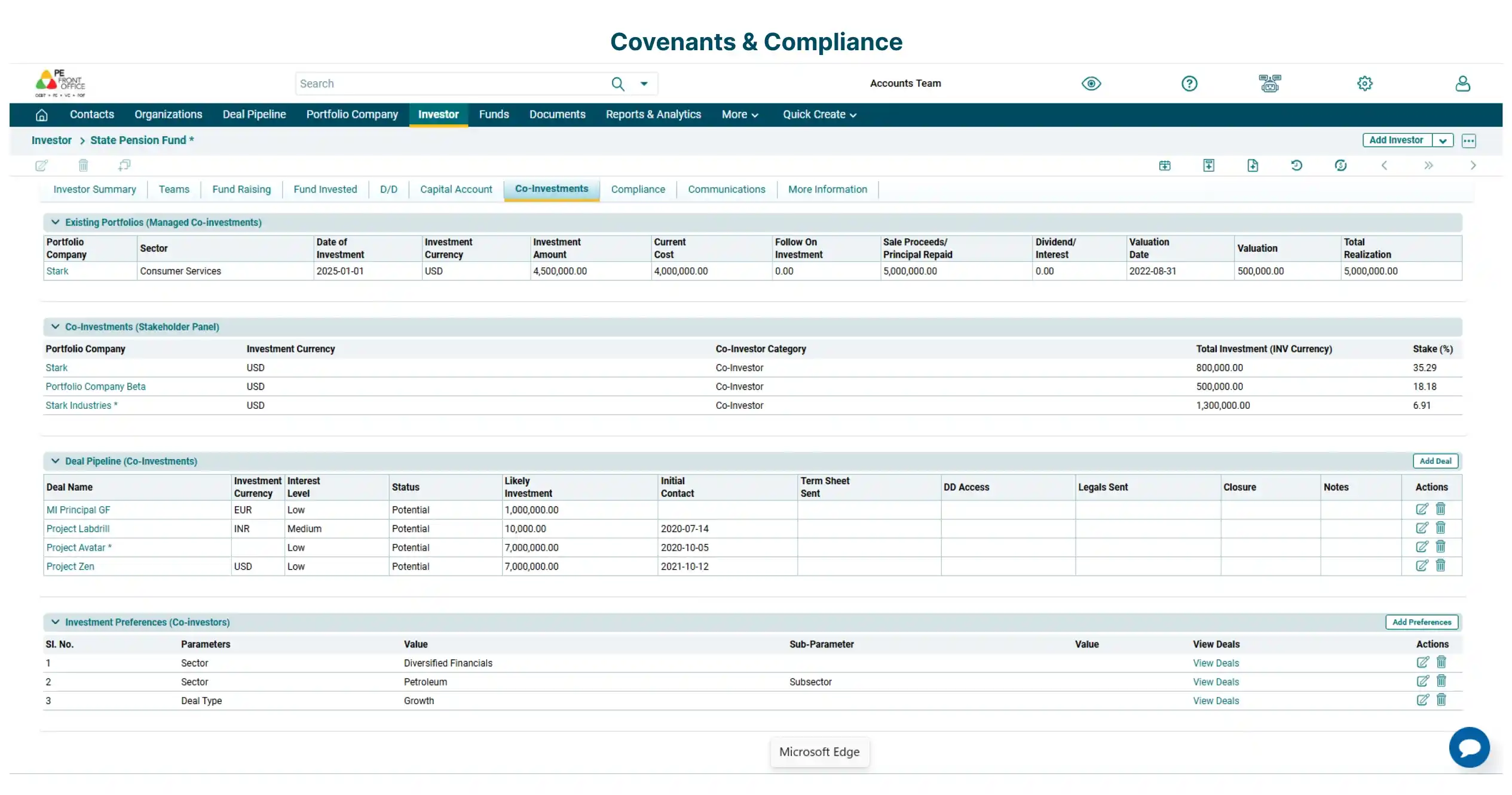Viewport: 1512px width, 795px height.
Task: Open the Deal Pipeline menu item
Action: [253, 114]
